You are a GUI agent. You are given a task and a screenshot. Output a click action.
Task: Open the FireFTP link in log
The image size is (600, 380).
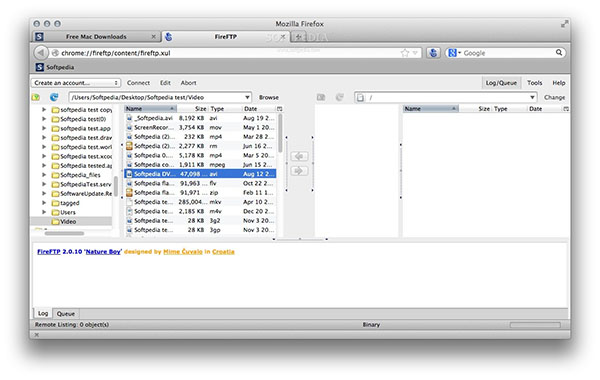(x=49, y=251)
